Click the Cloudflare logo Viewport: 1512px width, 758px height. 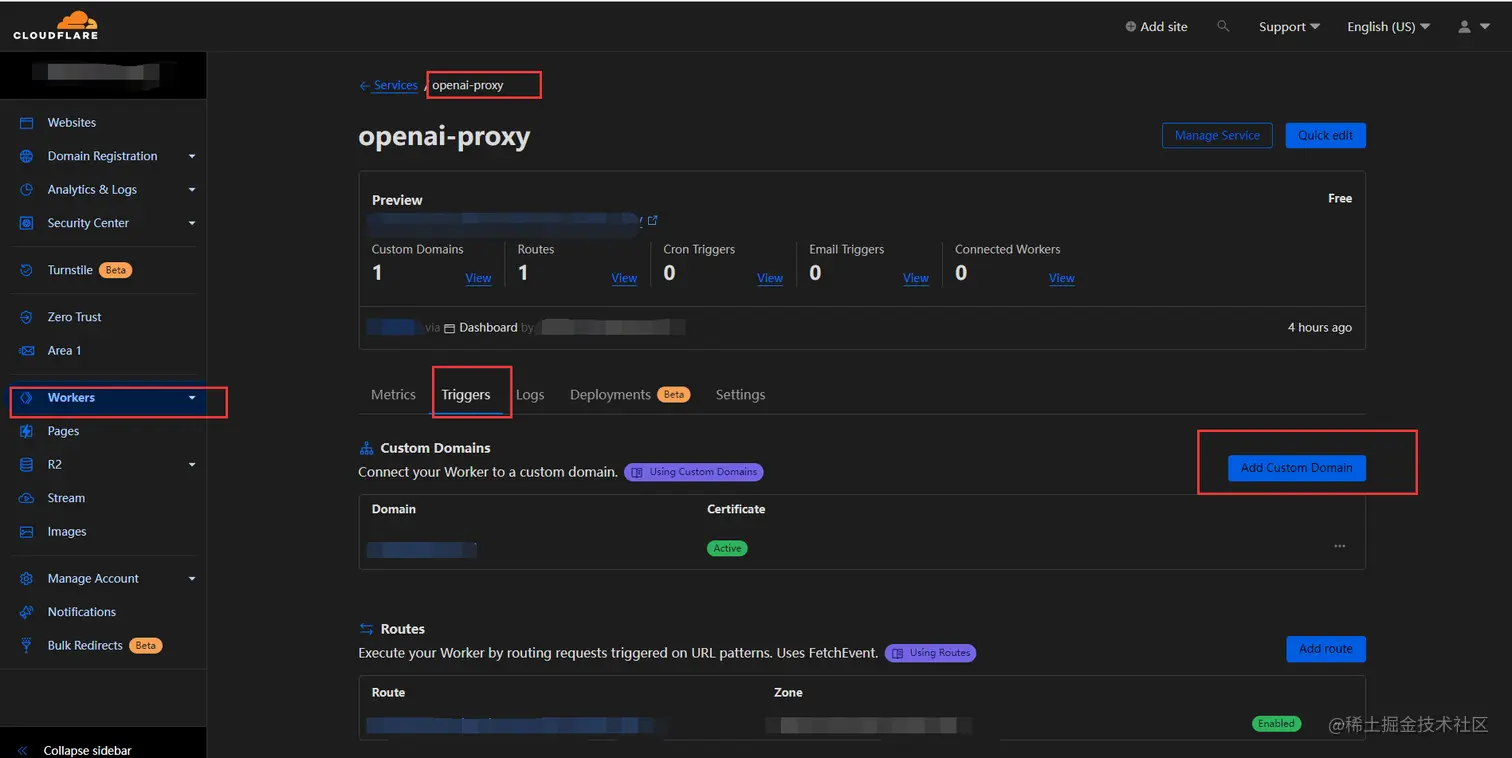coord(55,25)
